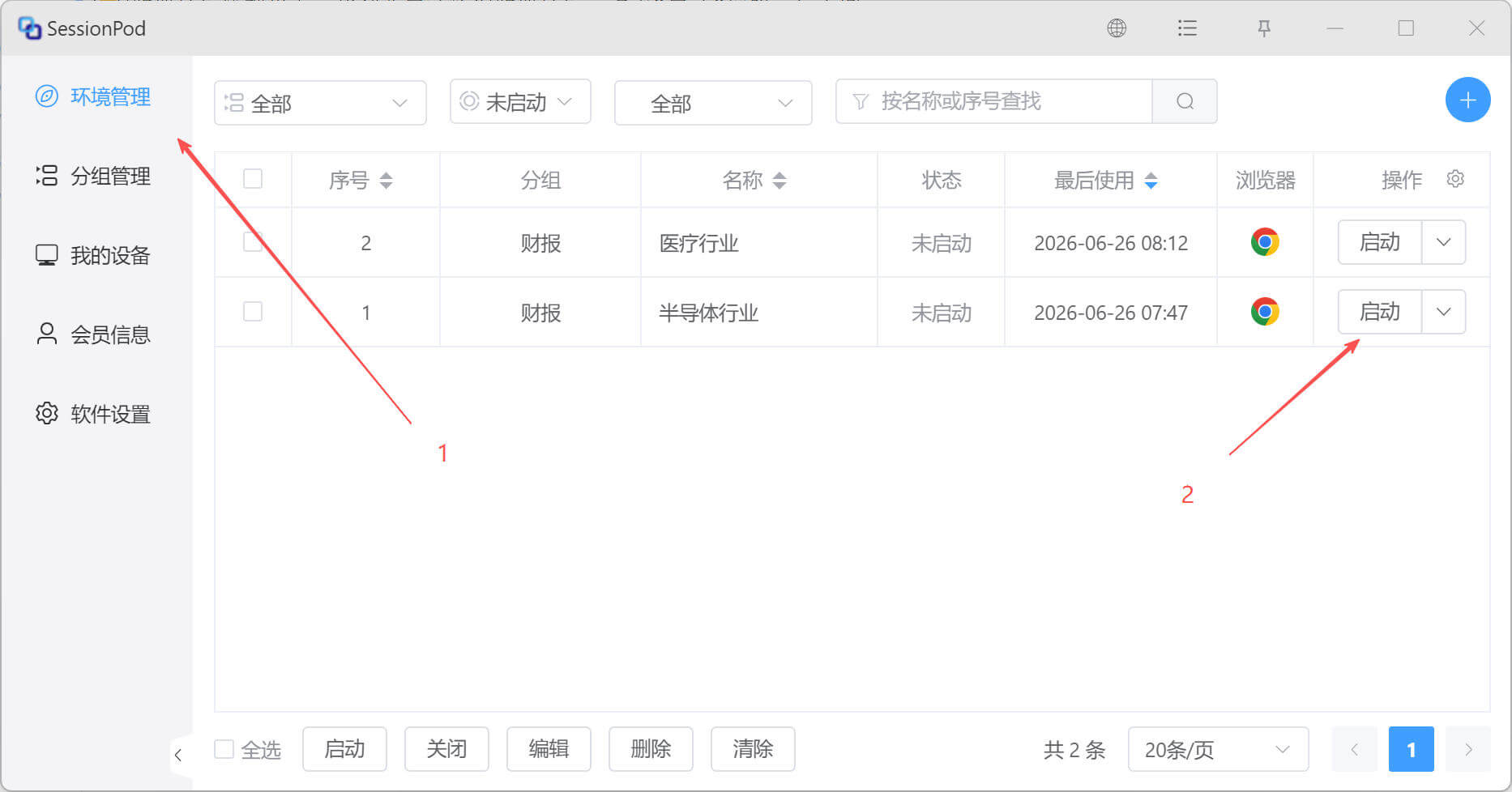This screenshot has height=792, width=1512.
Task: Open the list menu icon in title bar
Action: tap(1187, 28)
